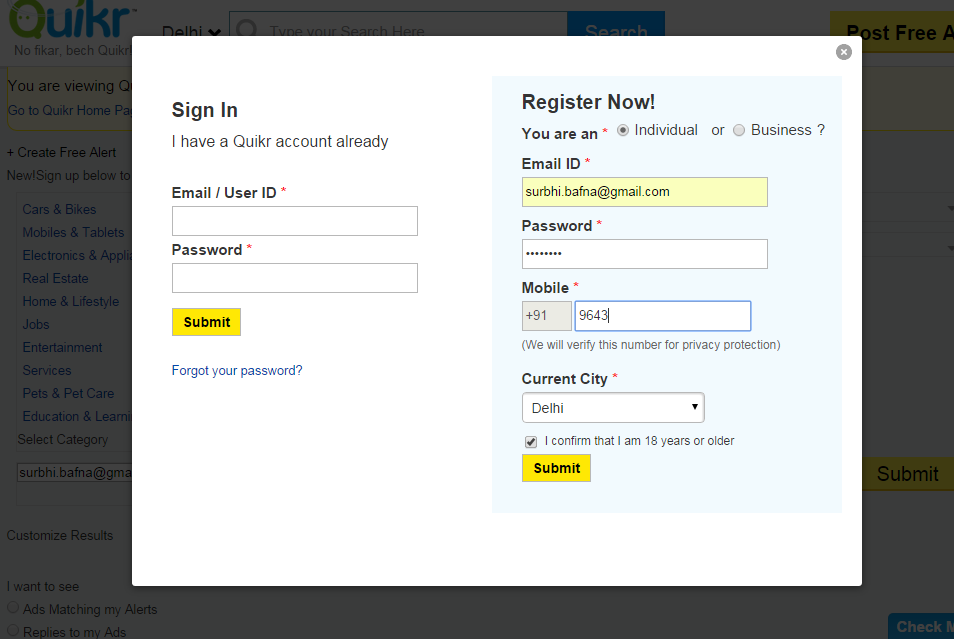Submit the Register Now form
The width and height of the screenshot is (954, 639).
click(556, 468)
